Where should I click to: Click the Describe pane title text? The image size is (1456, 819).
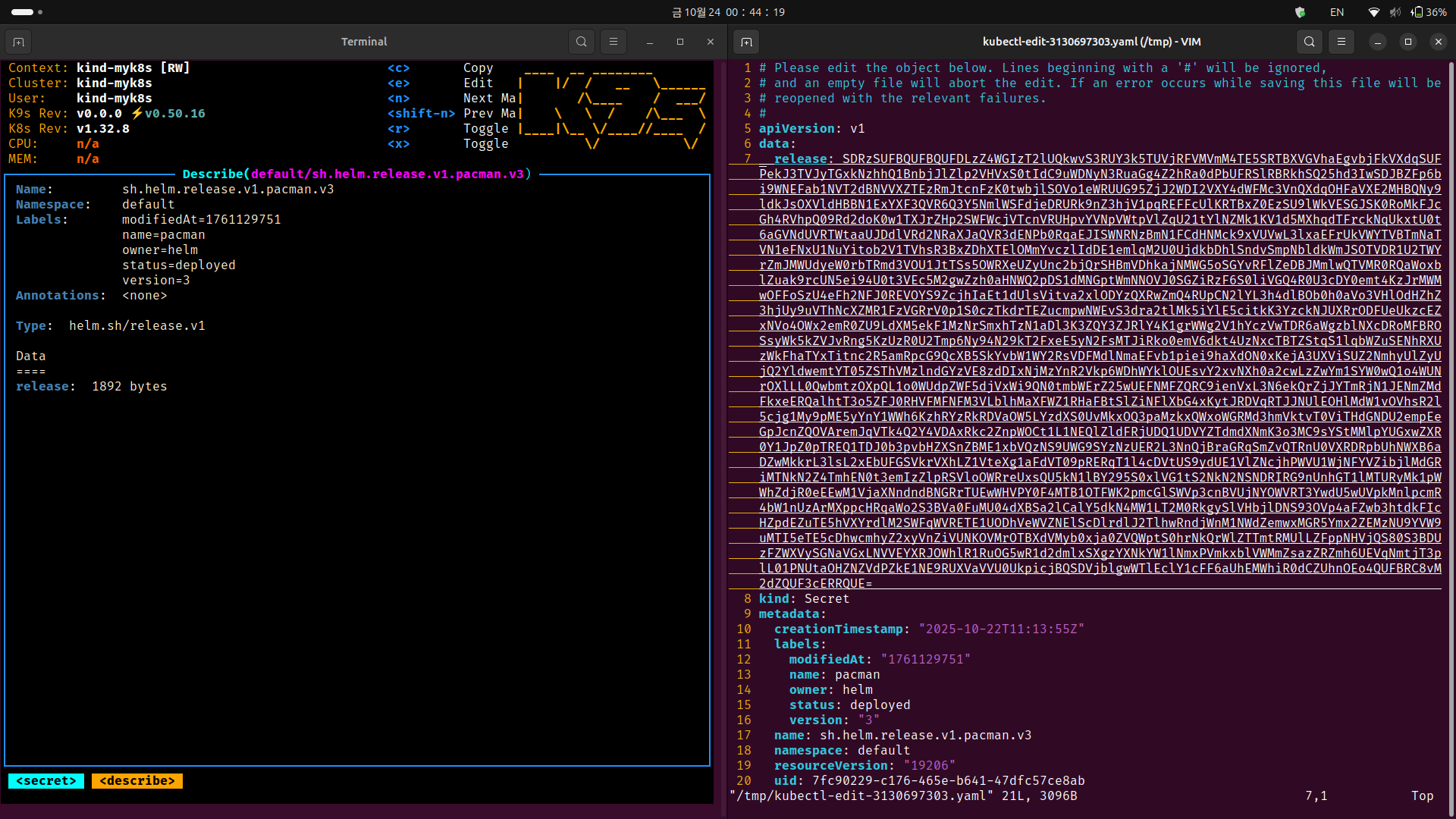pyautogui.click(x=357, y=174)
